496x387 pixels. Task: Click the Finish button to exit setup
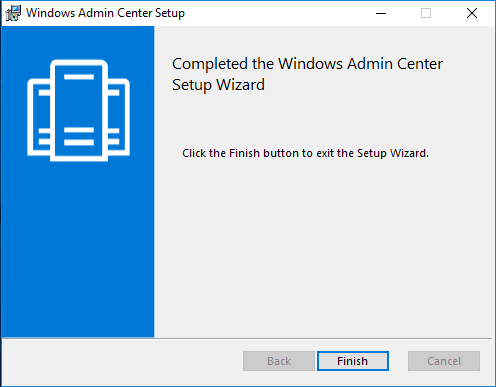(353, 361)
